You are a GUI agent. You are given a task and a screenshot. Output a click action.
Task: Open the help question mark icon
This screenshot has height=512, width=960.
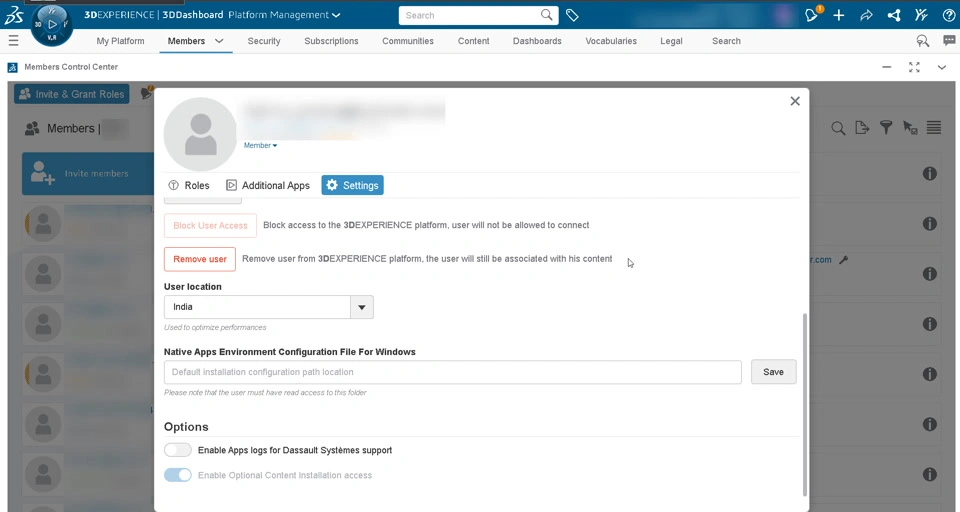click(x=948, y=15)
